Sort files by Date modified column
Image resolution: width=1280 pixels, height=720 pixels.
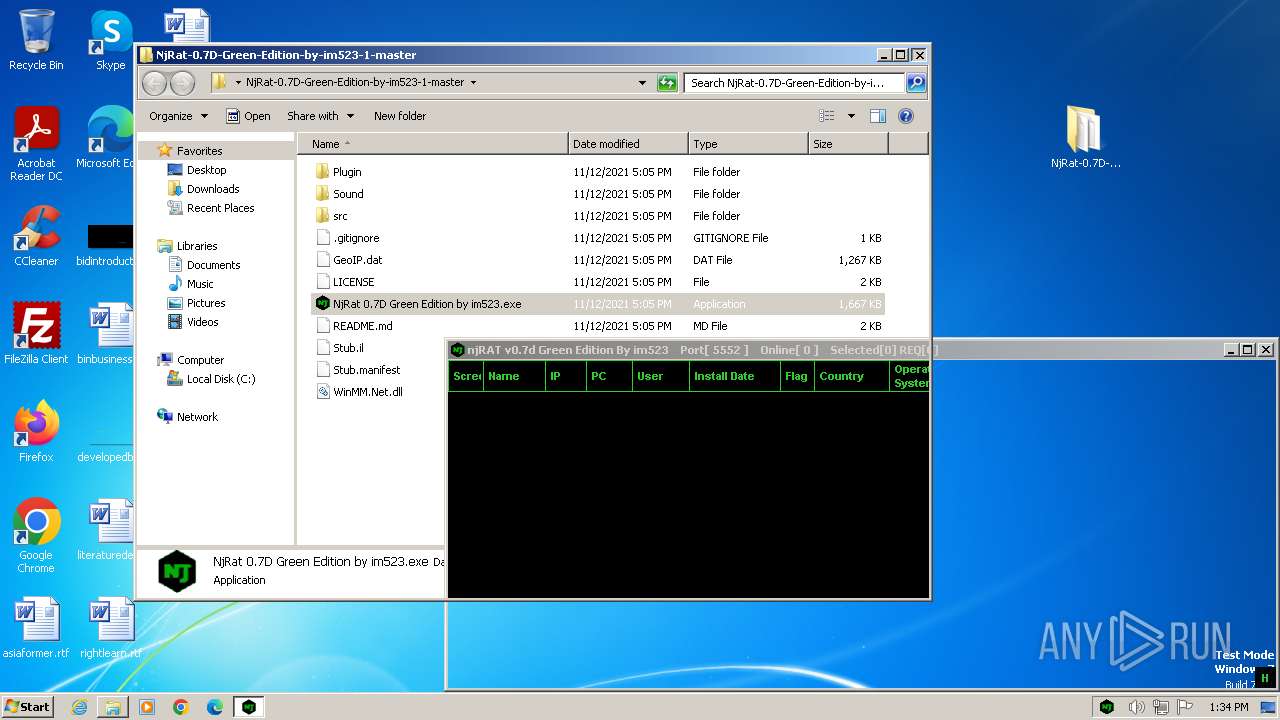628,144
